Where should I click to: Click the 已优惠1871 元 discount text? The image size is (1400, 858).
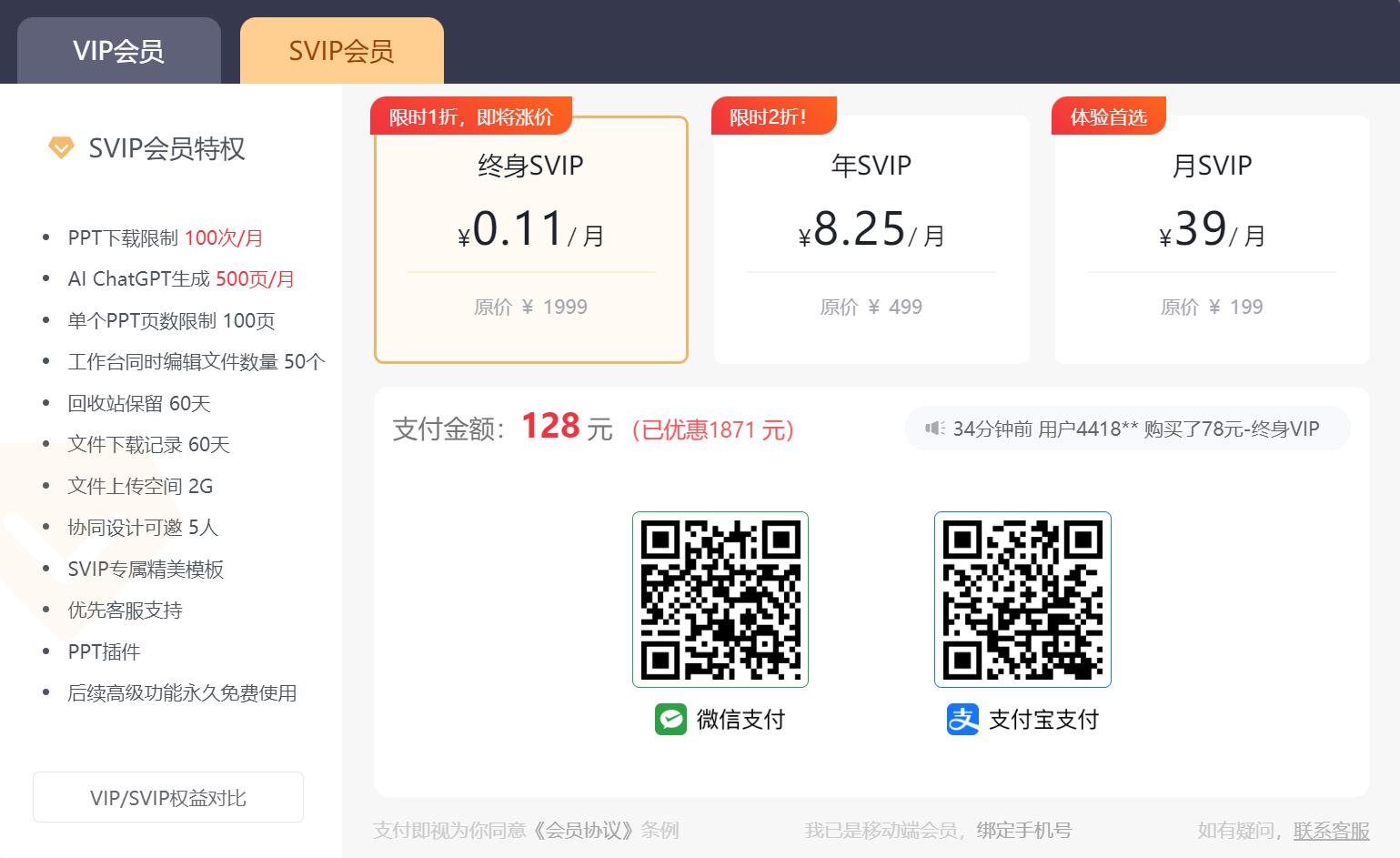point(713,429)
